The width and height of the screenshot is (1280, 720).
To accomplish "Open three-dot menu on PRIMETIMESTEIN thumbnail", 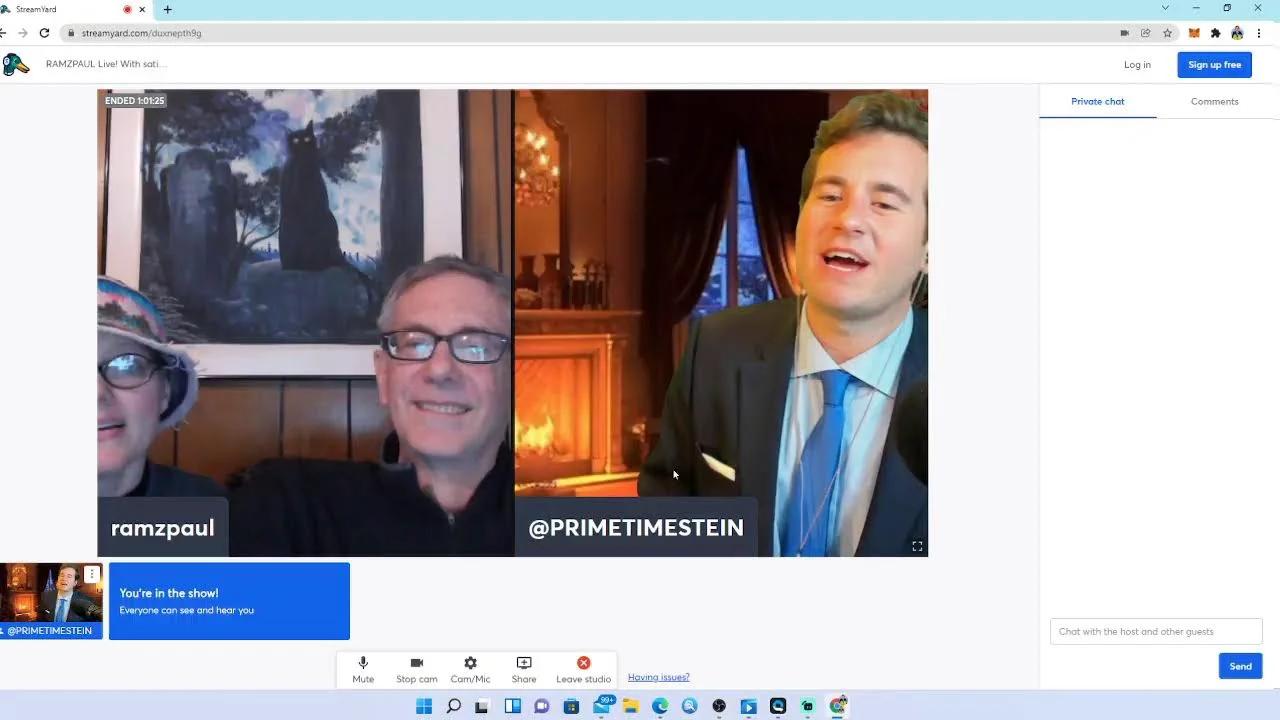I will pyautogui.click(x=91, y=574).
